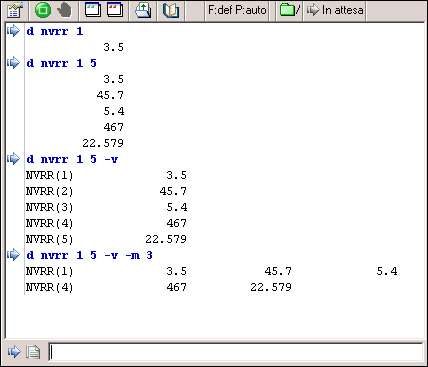Open the window icon with green marks

[93, 10]
